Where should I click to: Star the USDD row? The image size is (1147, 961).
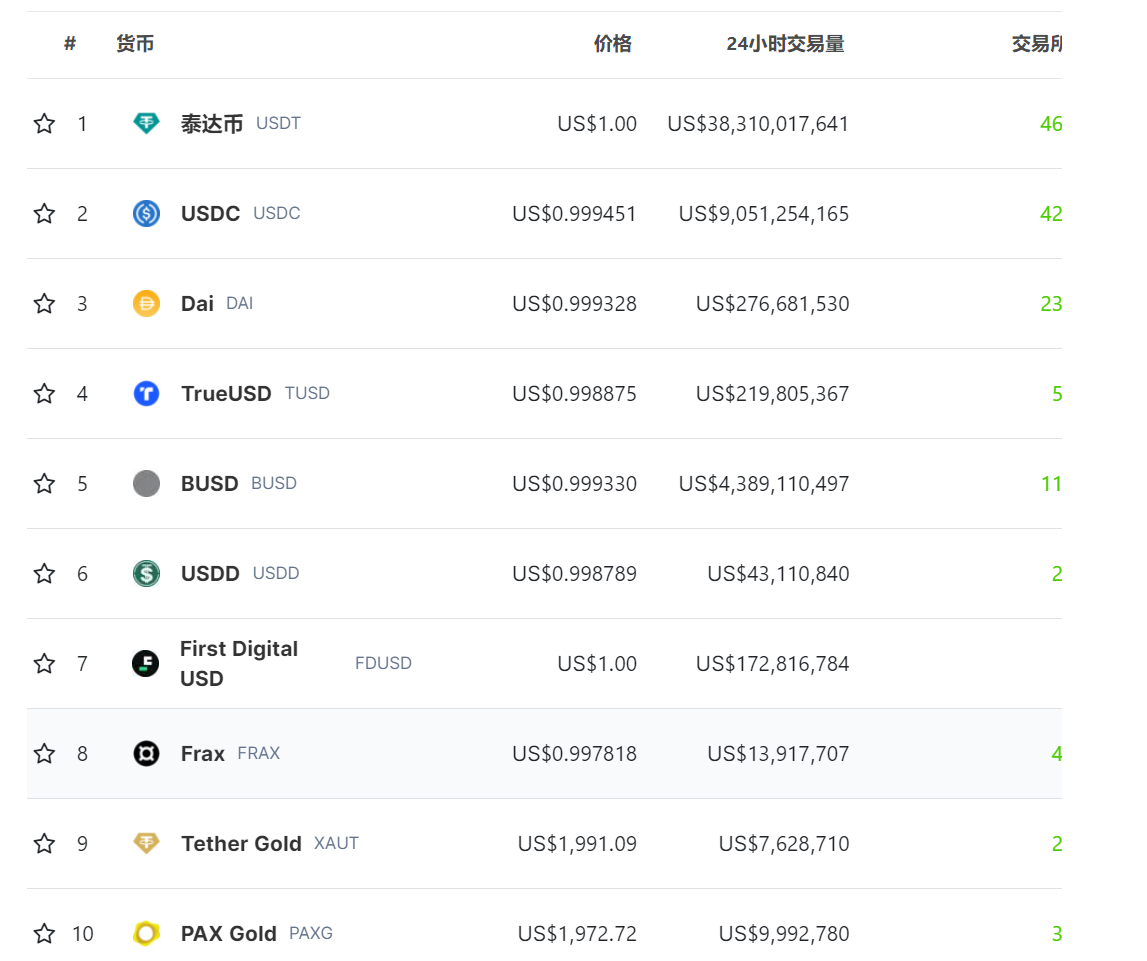pyautogui.click(x=45, y=573)
